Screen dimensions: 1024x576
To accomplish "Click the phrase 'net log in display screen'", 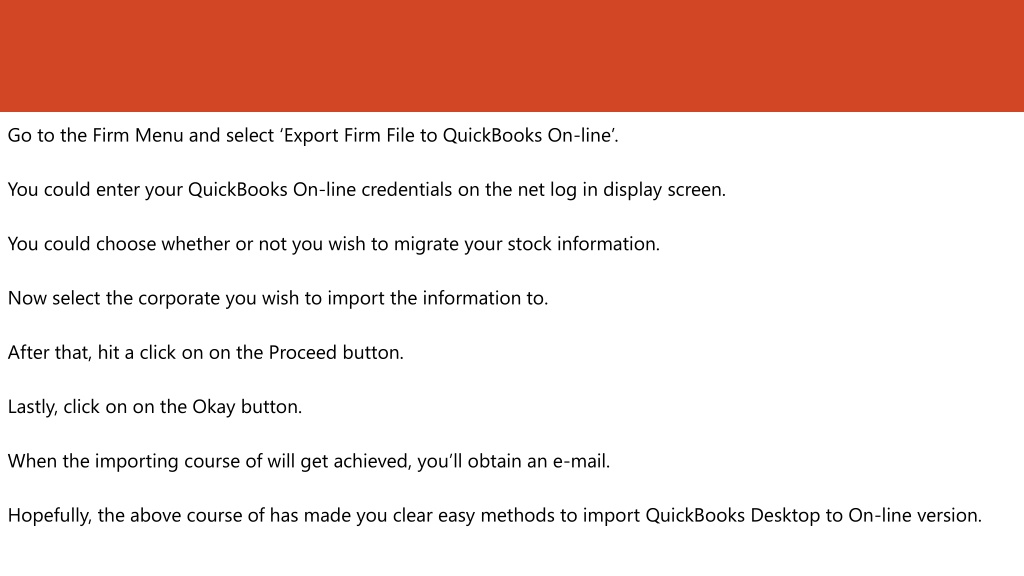I will point(620,191).
